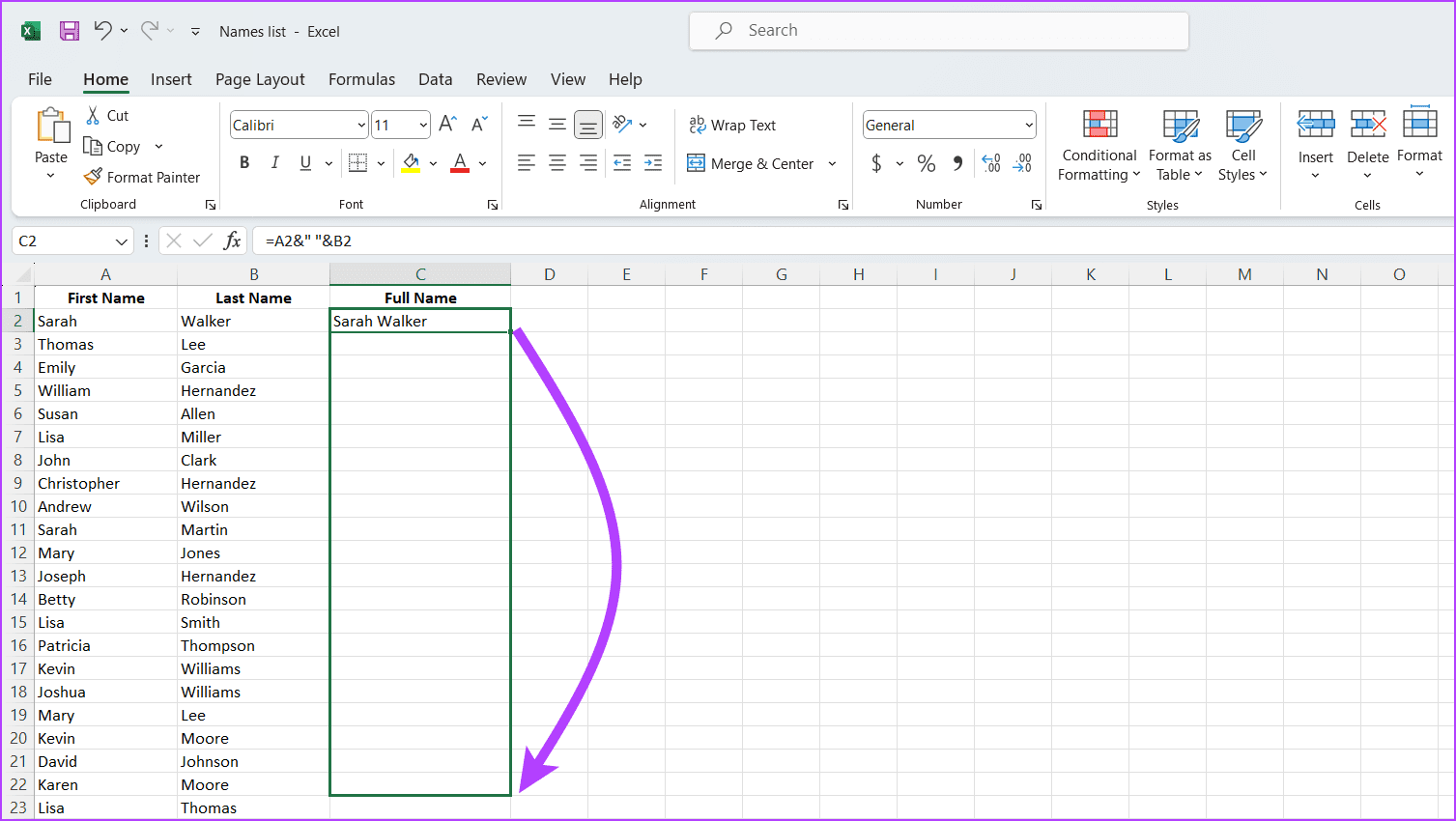Expand the Merge & Center dropdown arrow

(832, 163)
